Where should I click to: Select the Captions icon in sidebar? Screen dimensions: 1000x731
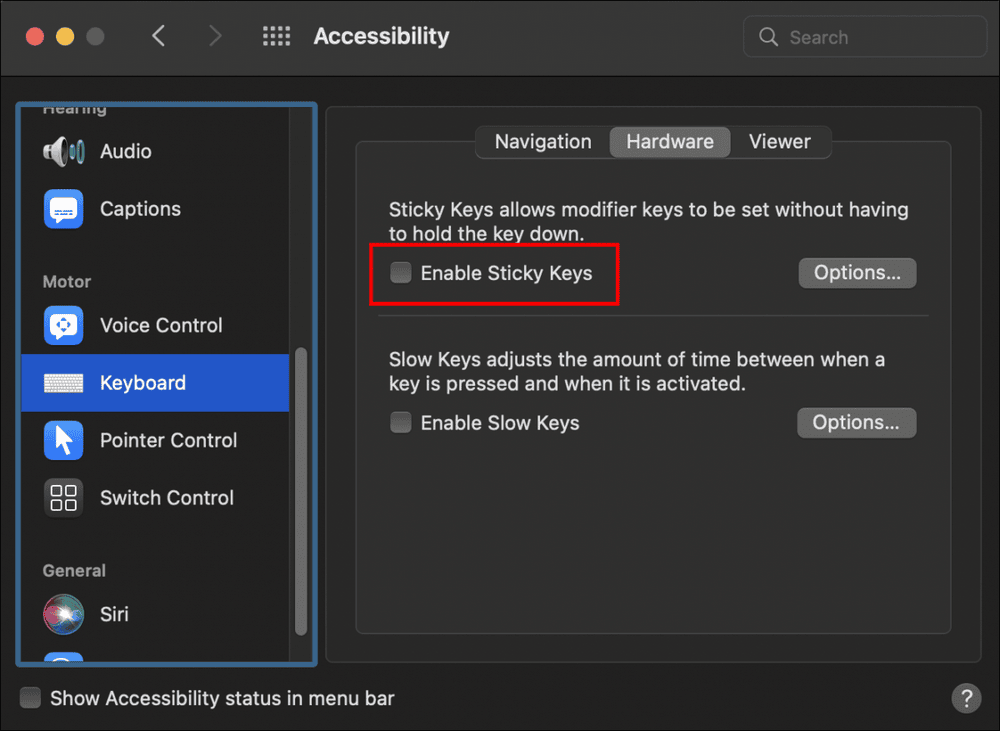(64, 209)
